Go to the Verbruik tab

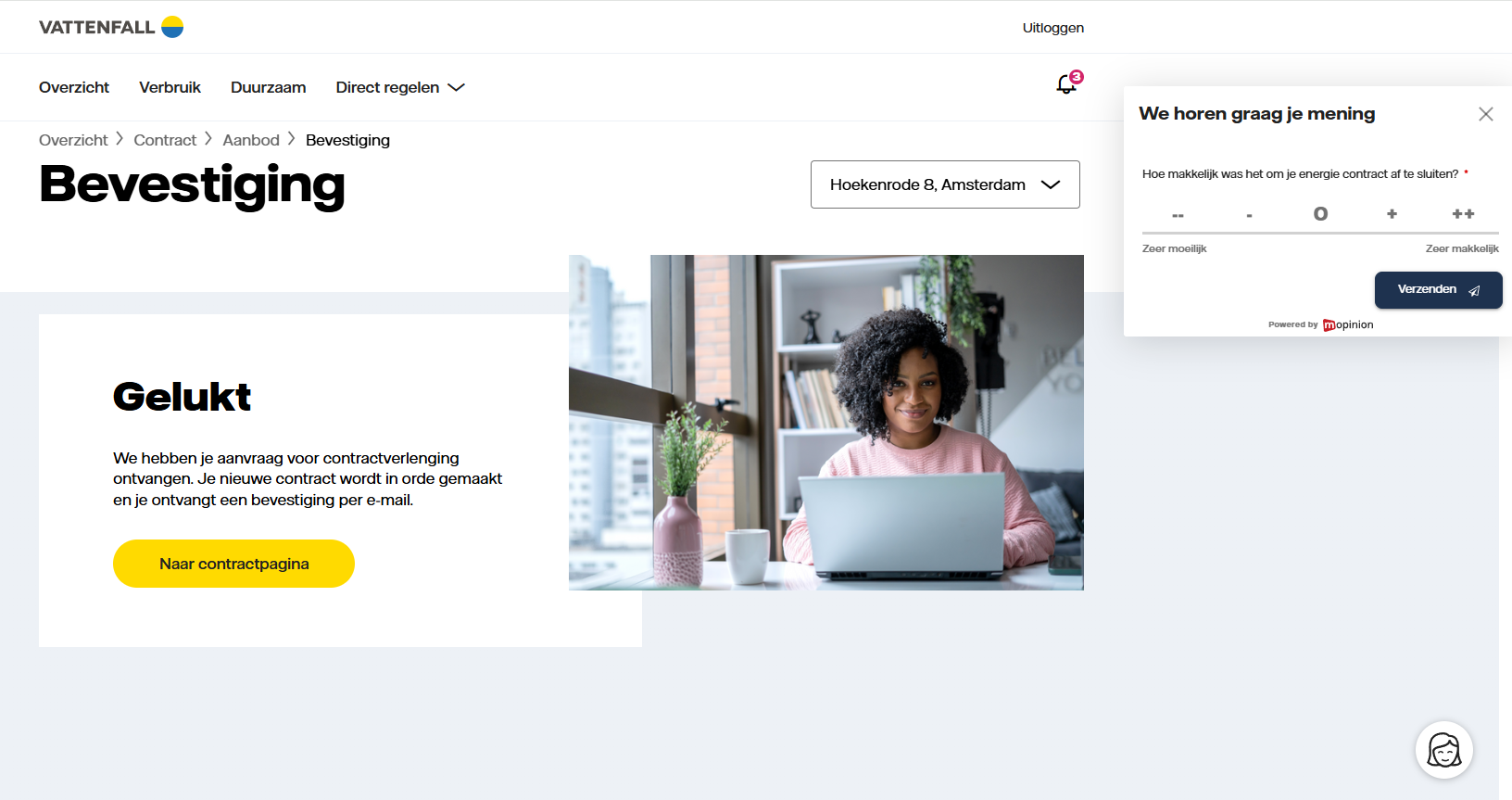(170, 87)
